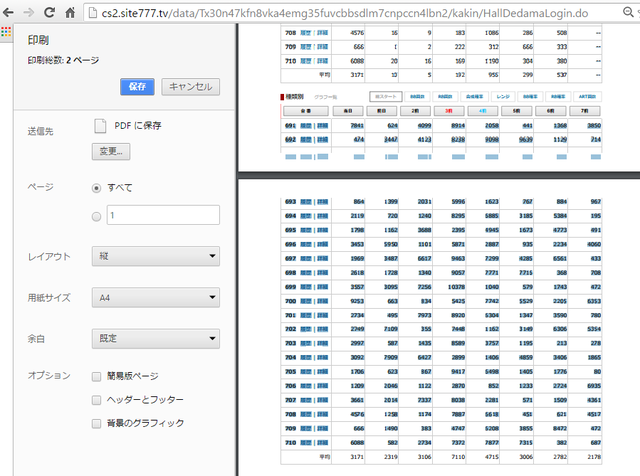Click the zoom magnifier icon in address bar
Viewport: 640px width, 476px height.
click(x=628, y=12)
